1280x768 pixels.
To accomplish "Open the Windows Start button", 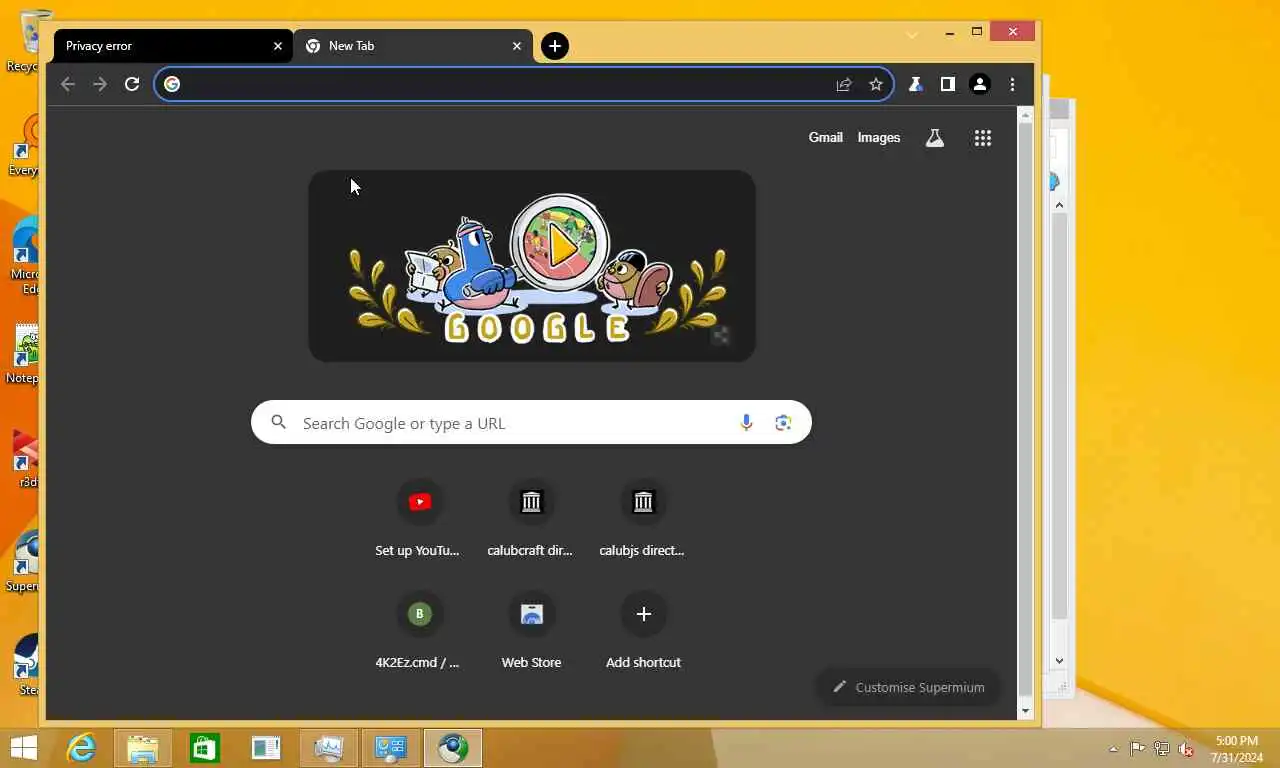I will click(x=23, y=747).
